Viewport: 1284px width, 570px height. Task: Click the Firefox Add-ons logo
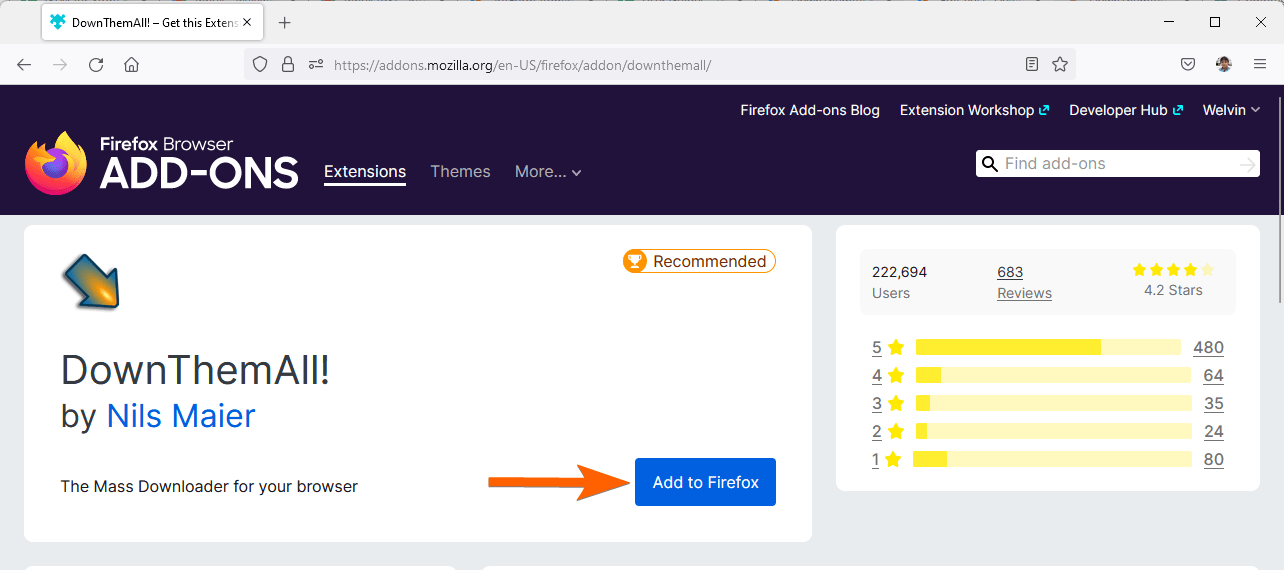click(162, 163)
